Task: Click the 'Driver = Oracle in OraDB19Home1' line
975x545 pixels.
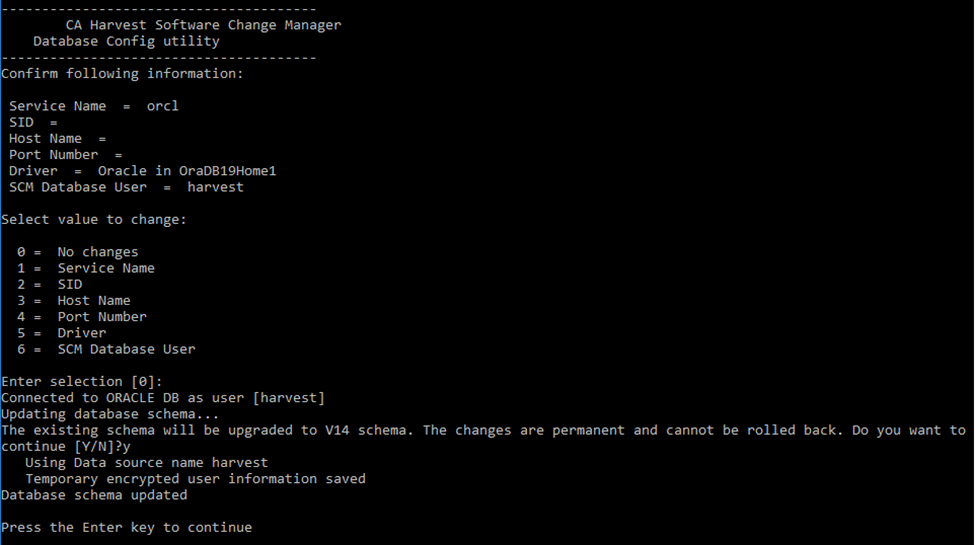Action: (142, 171)
